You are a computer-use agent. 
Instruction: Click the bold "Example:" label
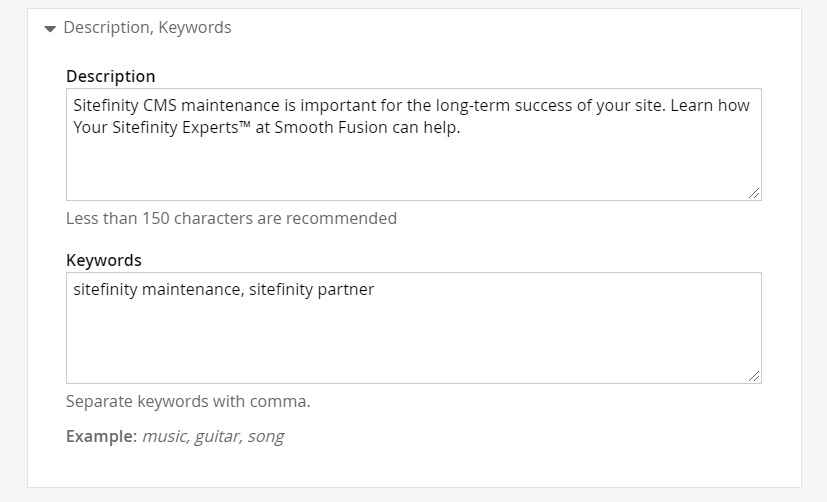click(x=101, y=436)
